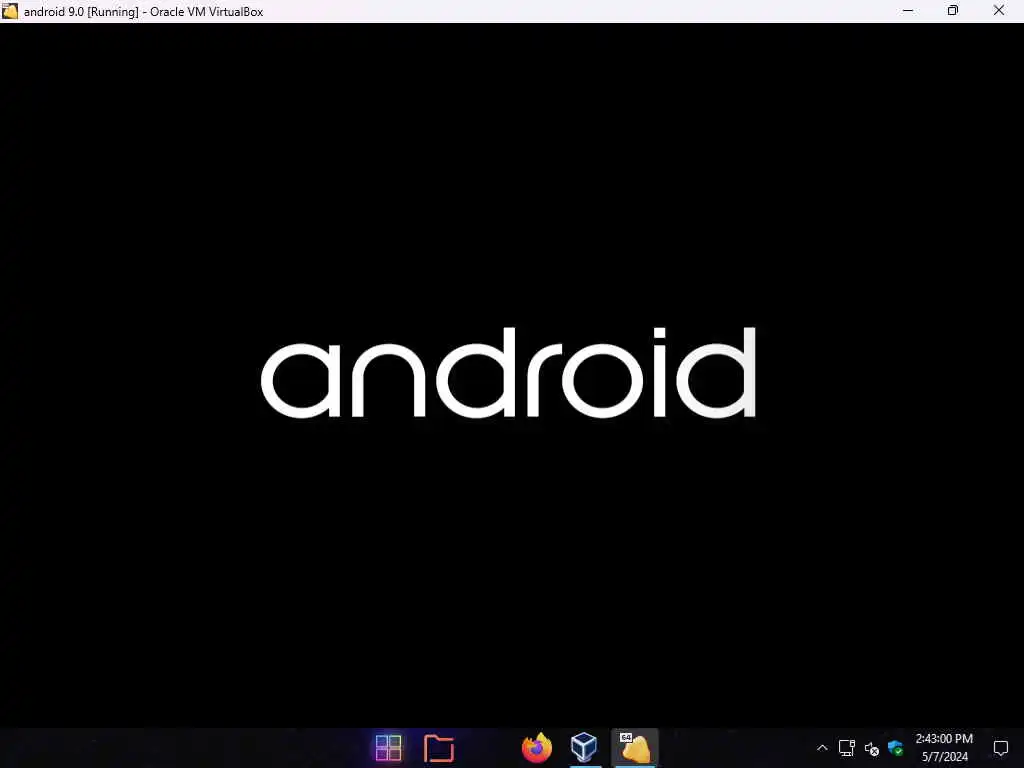
Task: Open Windows Security shield tray icon
Action: point(895,748)
